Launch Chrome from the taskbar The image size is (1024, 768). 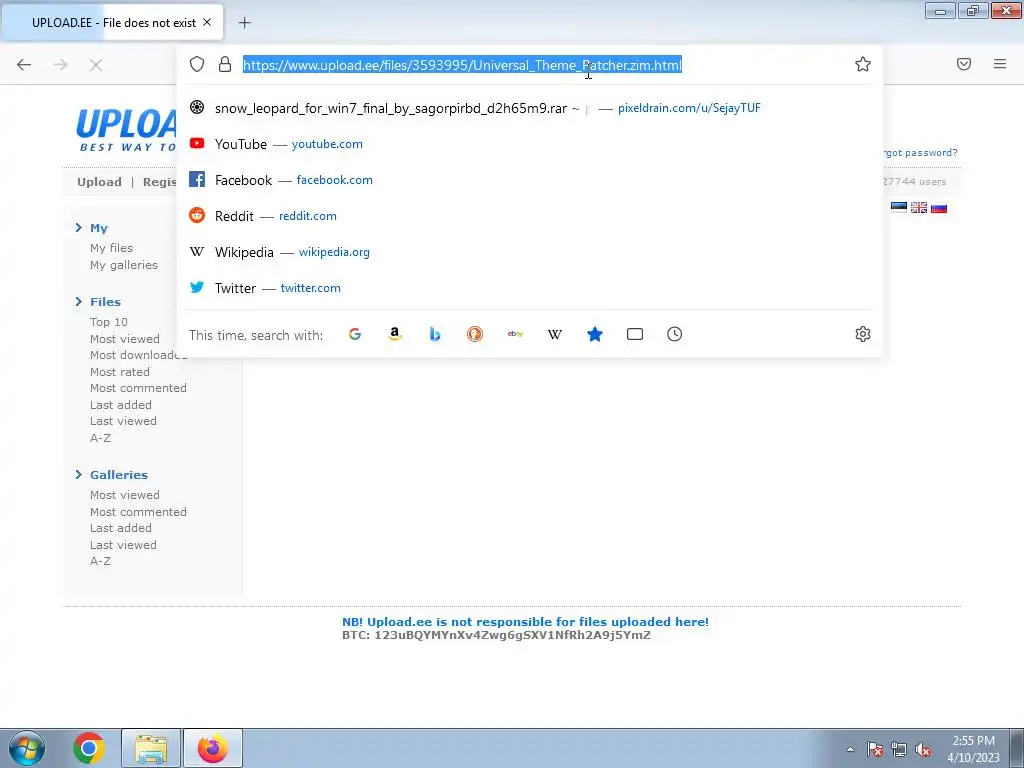click(89, 748)
